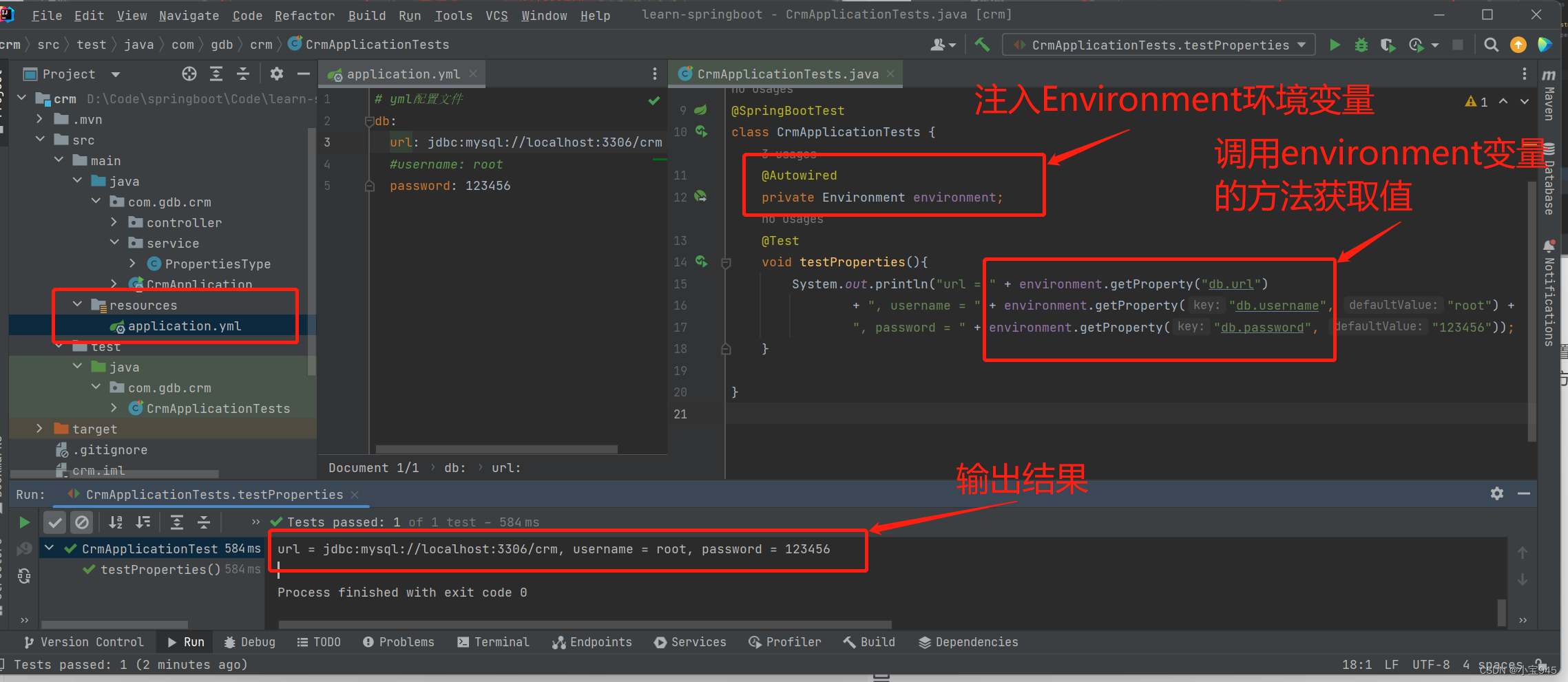Hide the Project tool window
The image size is (1568, 682).
(x=304, y=74)
